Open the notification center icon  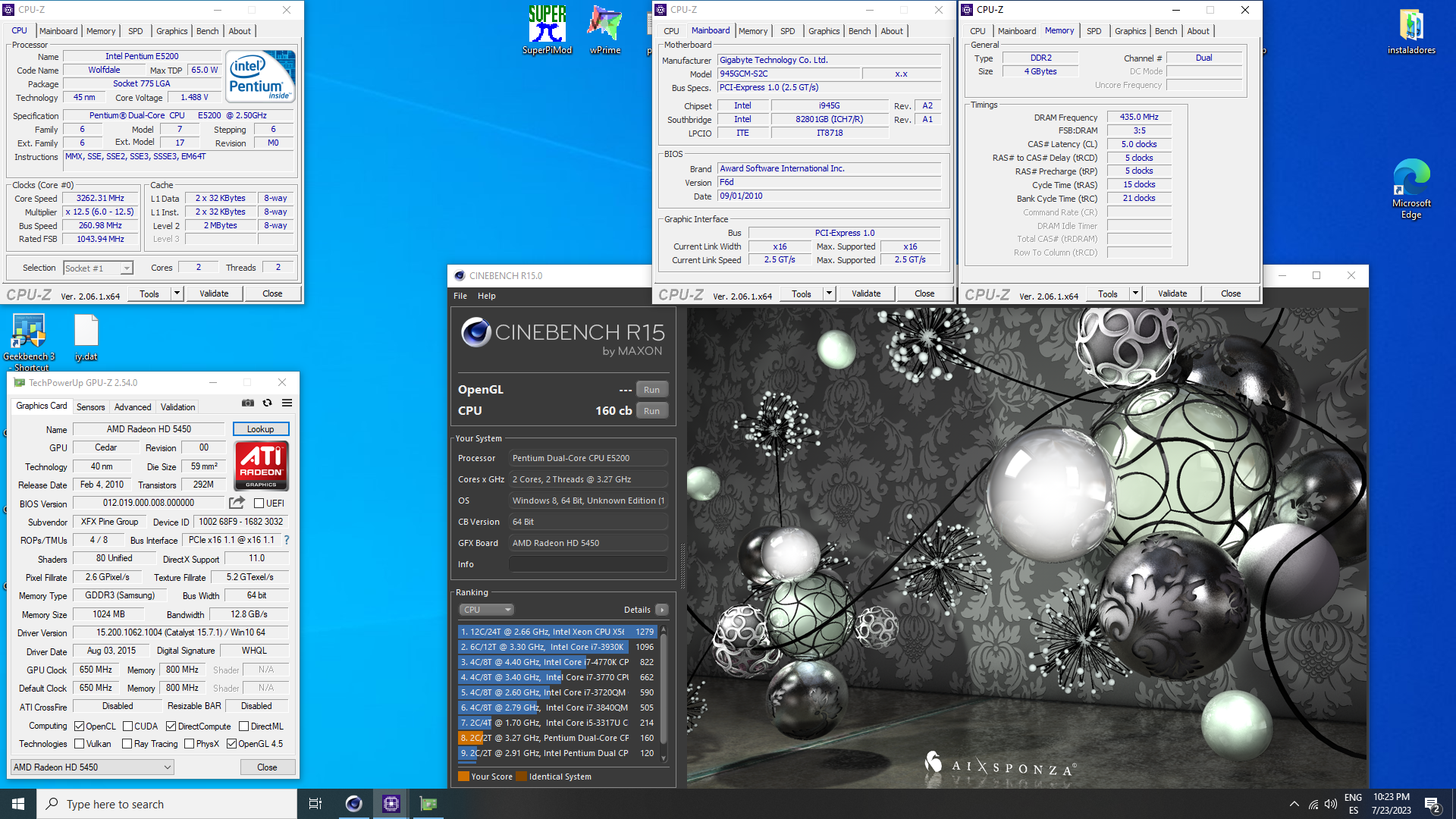(x=1432, y=805)
